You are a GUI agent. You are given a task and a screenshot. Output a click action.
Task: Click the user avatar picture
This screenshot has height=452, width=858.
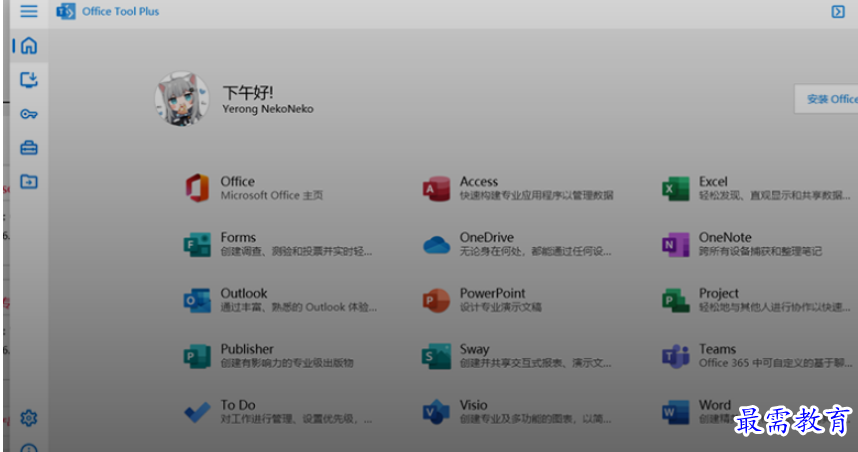pos(182,98)
